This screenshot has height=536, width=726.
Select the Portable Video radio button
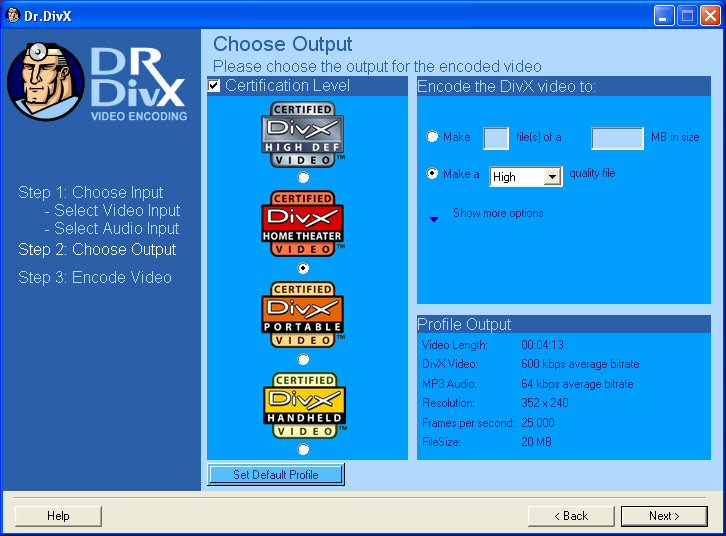(303, 359)
